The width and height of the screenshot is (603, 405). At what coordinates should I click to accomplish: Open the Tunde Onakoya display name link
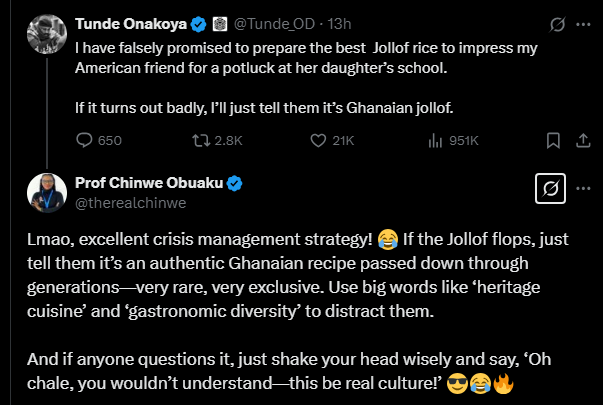pos(131,22)
